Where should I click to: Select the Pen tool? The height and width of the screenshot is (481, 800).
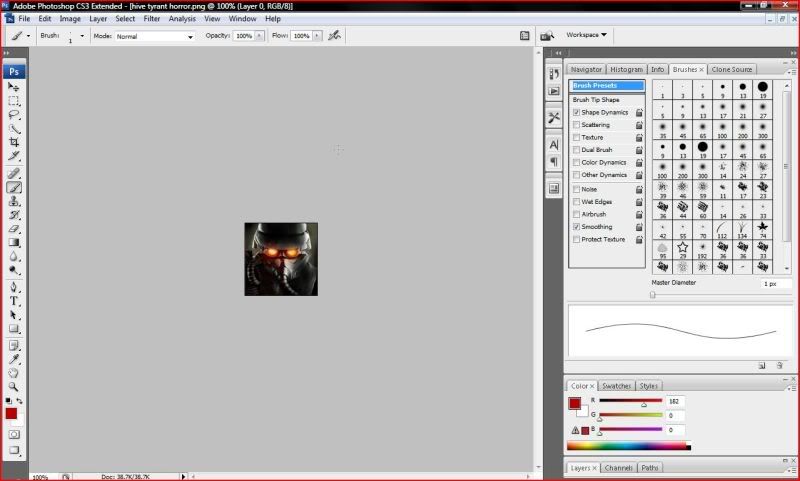(x=14, y=288)
